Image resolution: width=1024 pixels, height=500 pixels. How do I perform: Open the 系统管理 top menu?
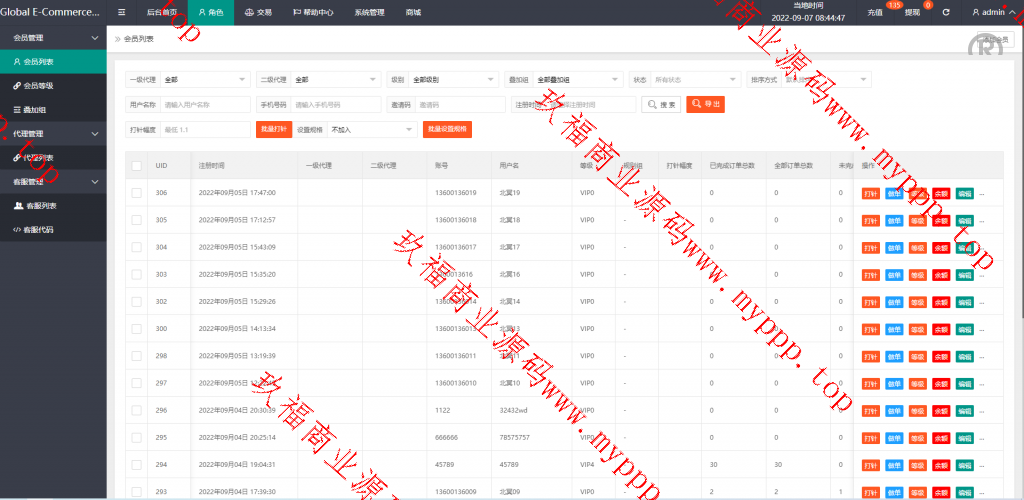pos(369,13)
